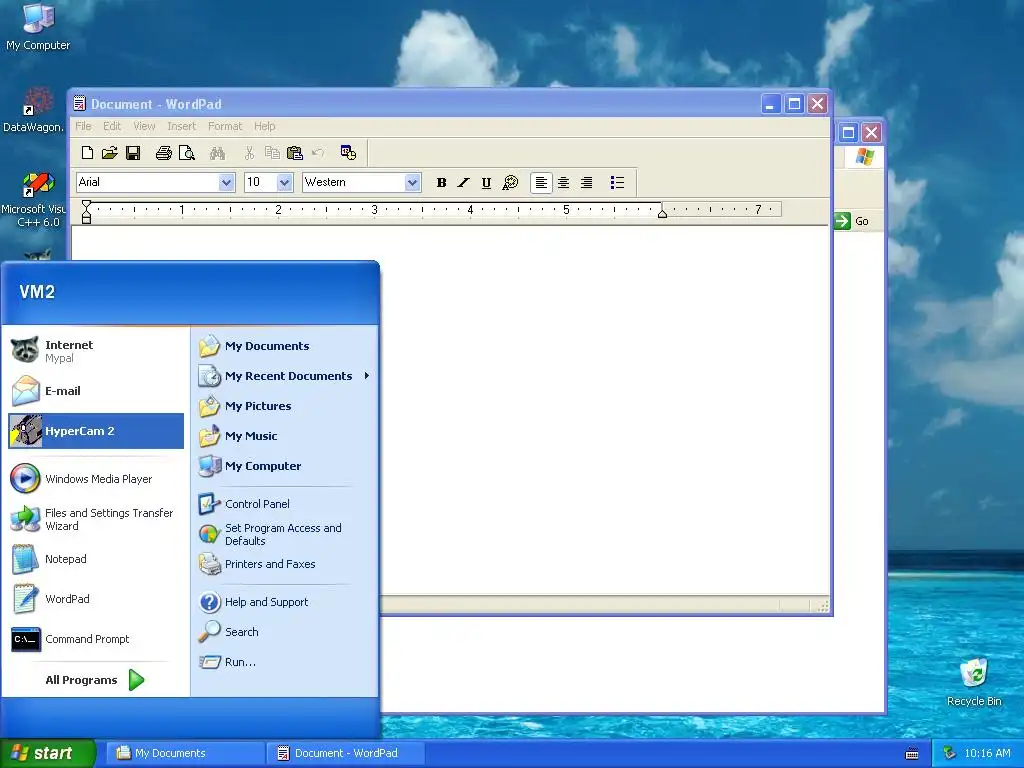This screenshot has height=768, width=1024.
Task: Switch to Document - WordPad taskbar button
Action: (345, 753)
